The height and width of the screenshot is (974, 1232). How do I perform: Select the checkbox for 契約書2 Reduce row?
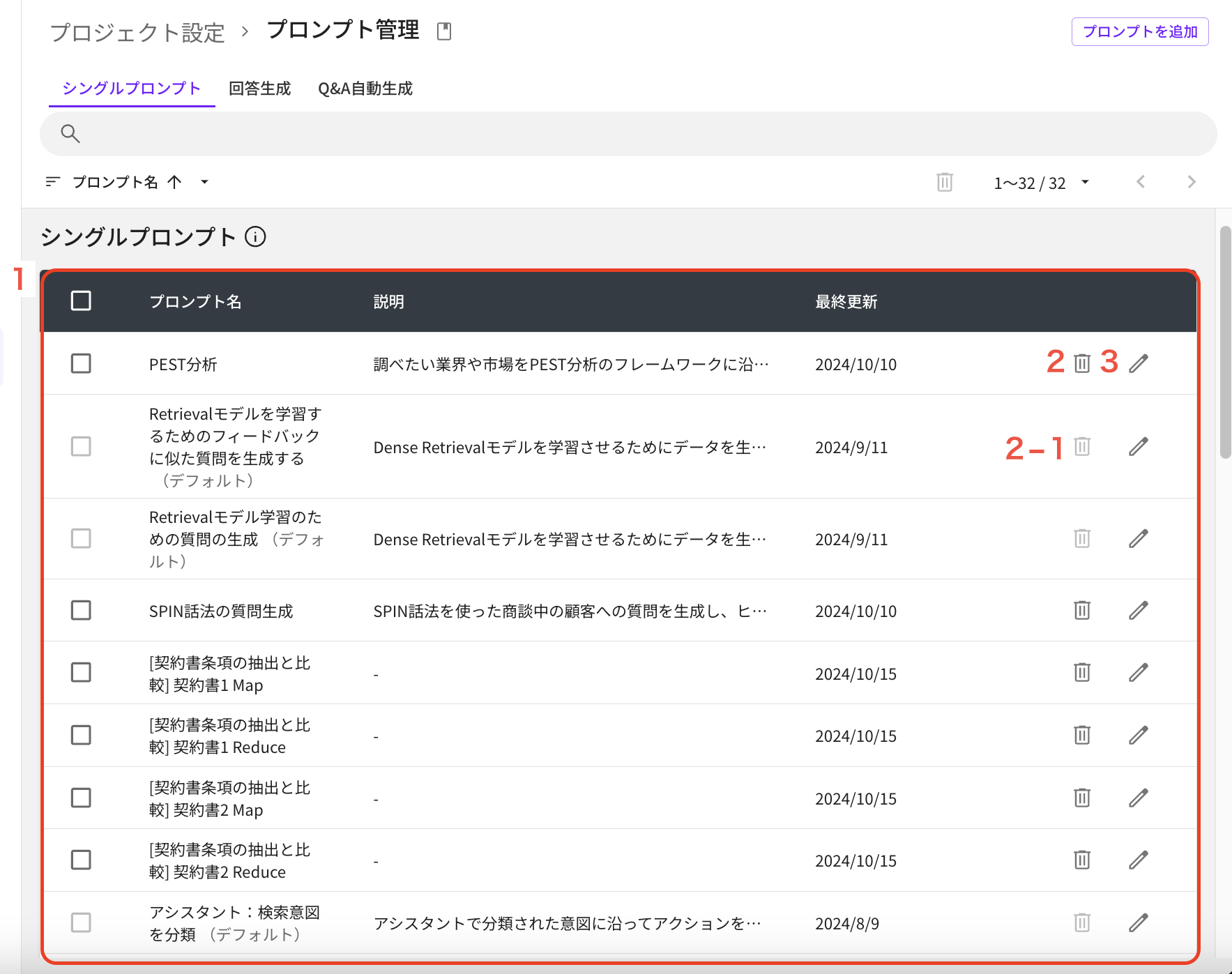point(81,860)
